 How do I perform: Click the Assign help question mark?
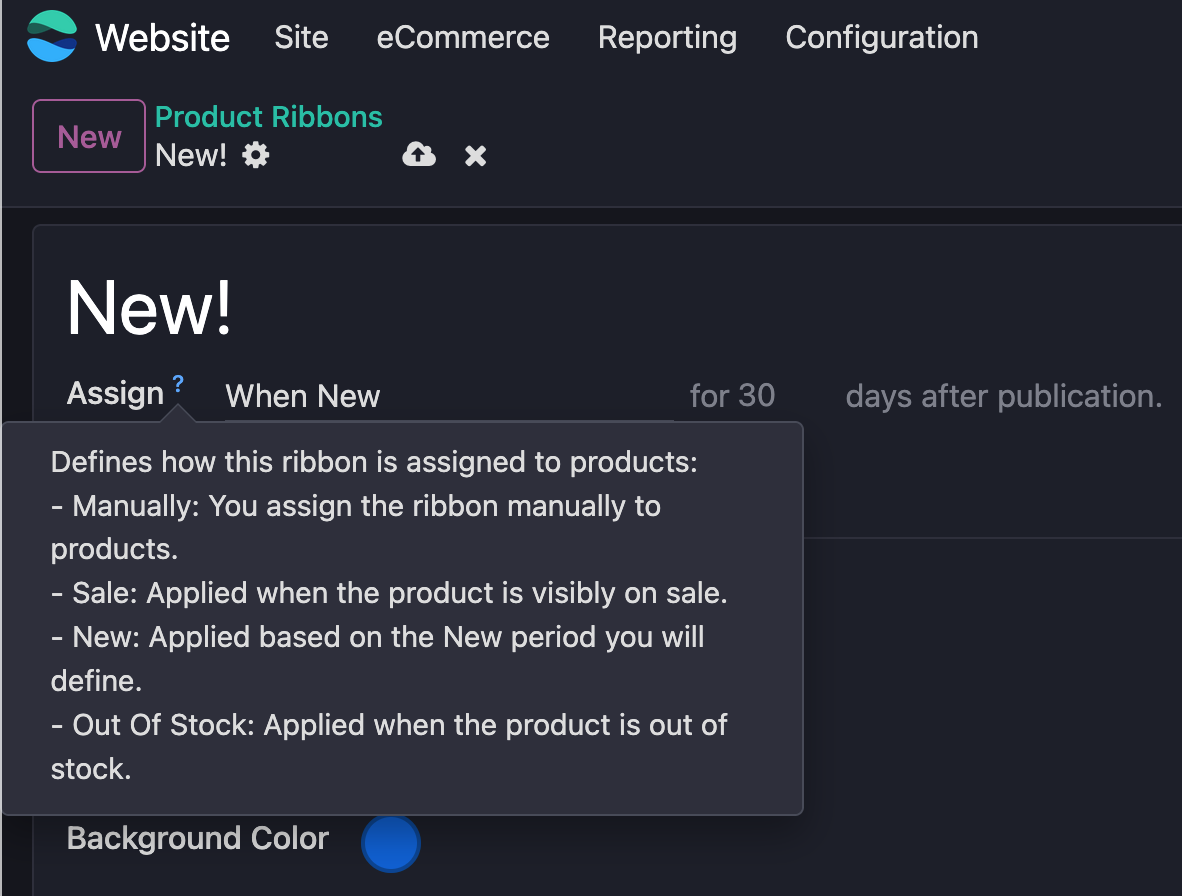click(x=178, y=383)
